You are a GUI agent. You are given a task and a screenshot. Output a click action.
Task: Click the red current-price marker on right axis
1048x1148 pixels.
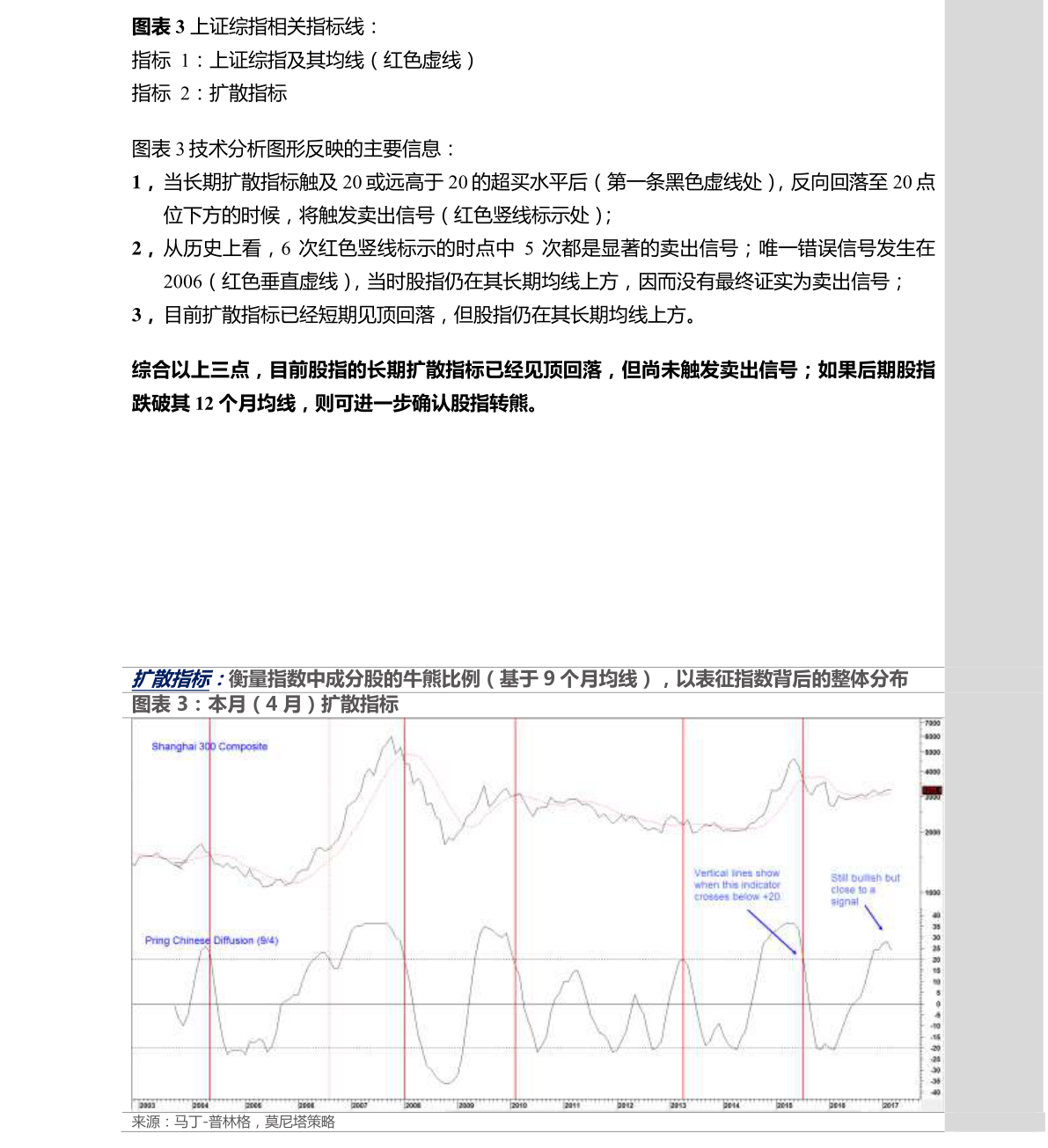pos(932,792)
